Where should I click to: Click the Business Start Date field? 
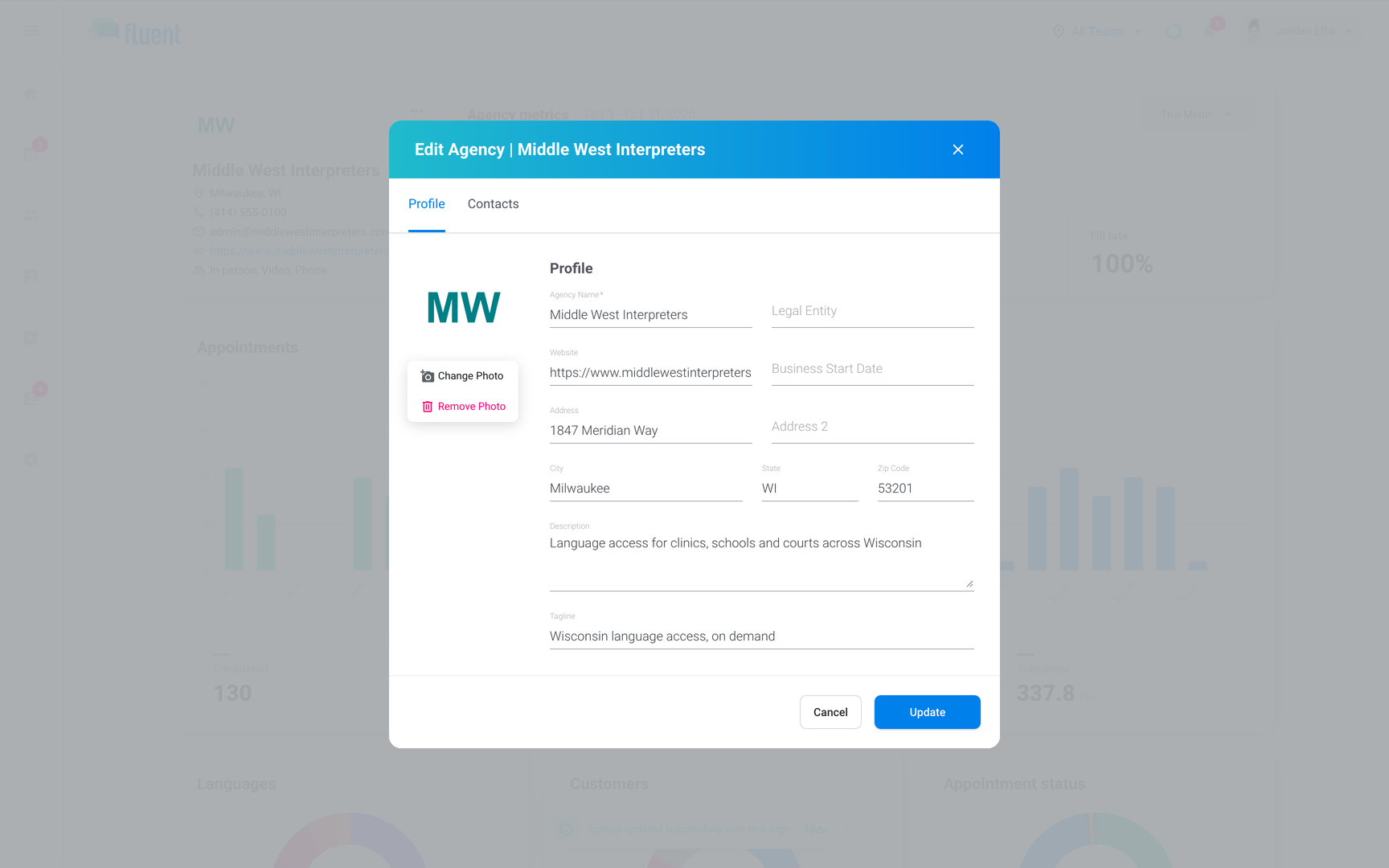click(x=873, y=369)
